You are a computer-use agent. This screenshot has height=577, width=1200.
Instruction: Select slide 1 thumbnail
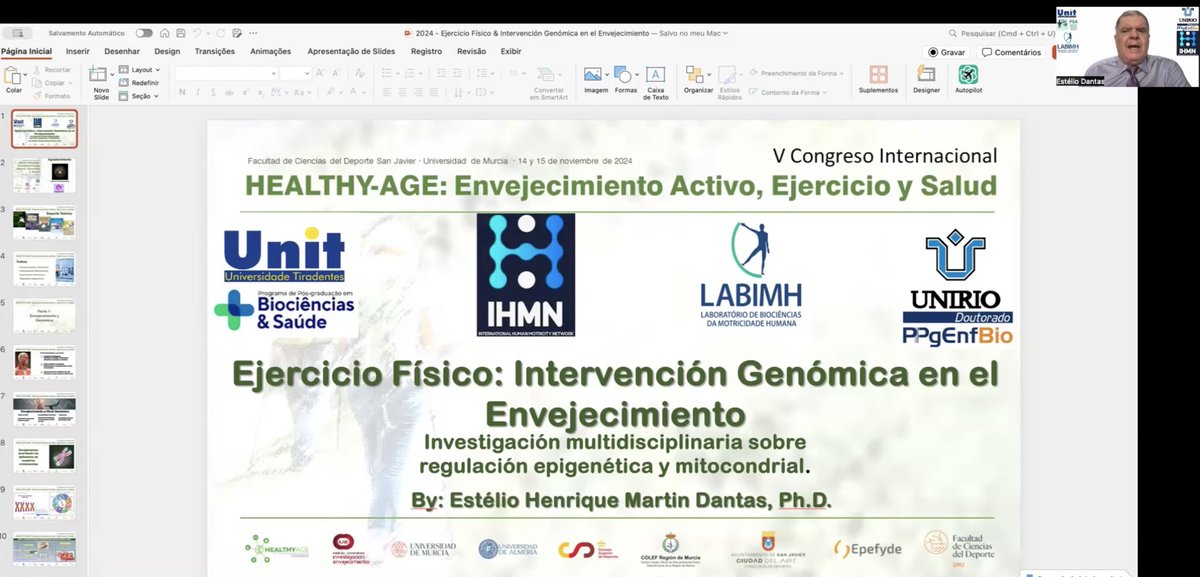pos(44,128)
